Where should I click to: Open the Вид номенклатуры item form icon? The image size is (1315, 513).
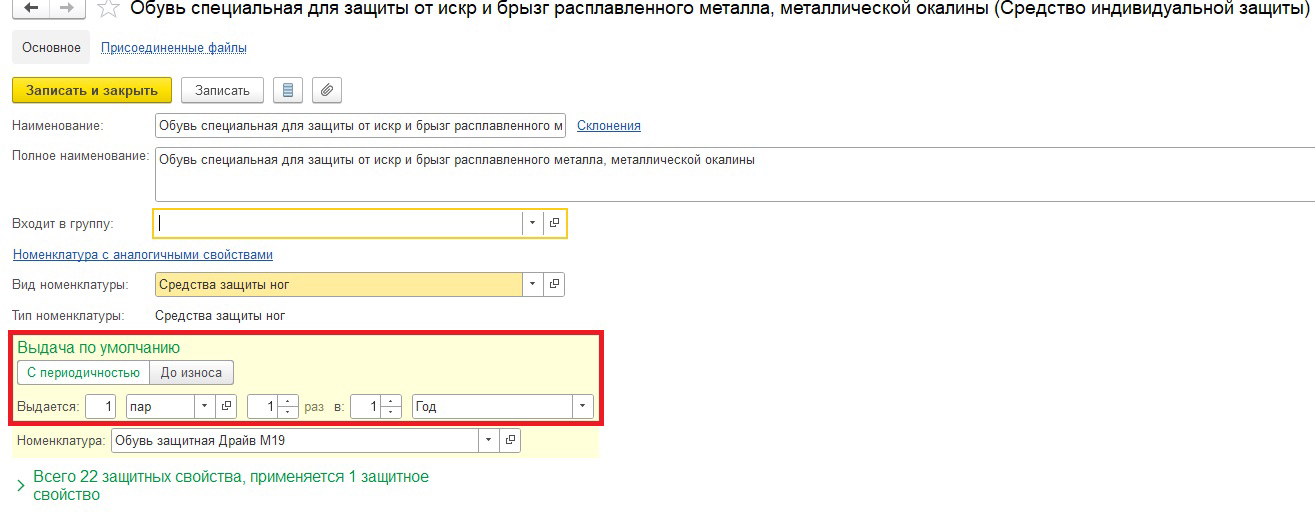(x=554, y=285)
